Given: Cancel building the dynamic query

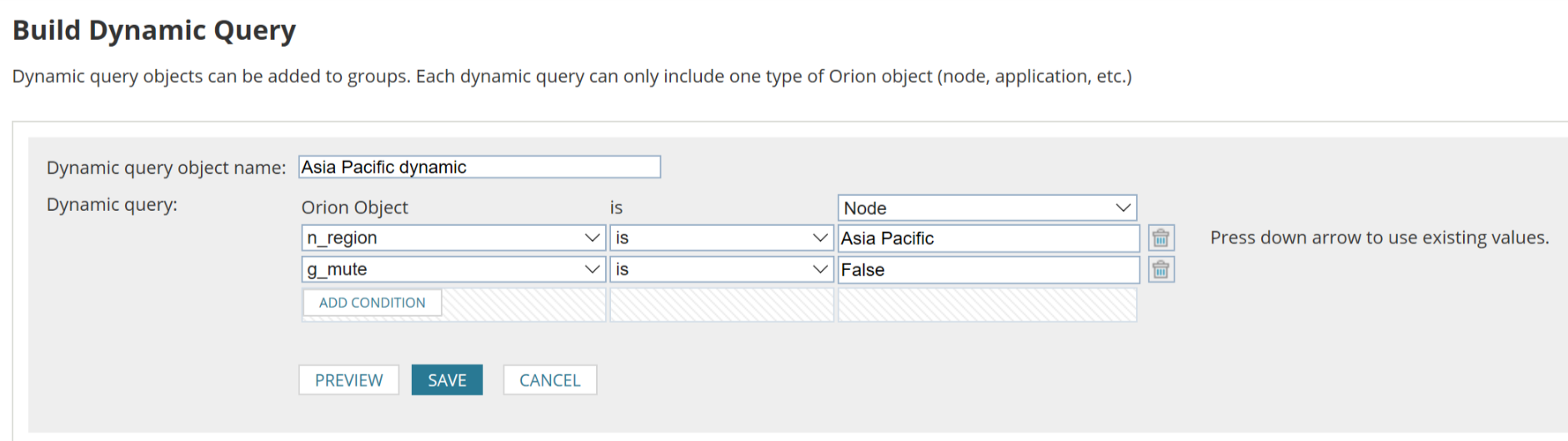Looking at the screenshot, I should [549, 380].
